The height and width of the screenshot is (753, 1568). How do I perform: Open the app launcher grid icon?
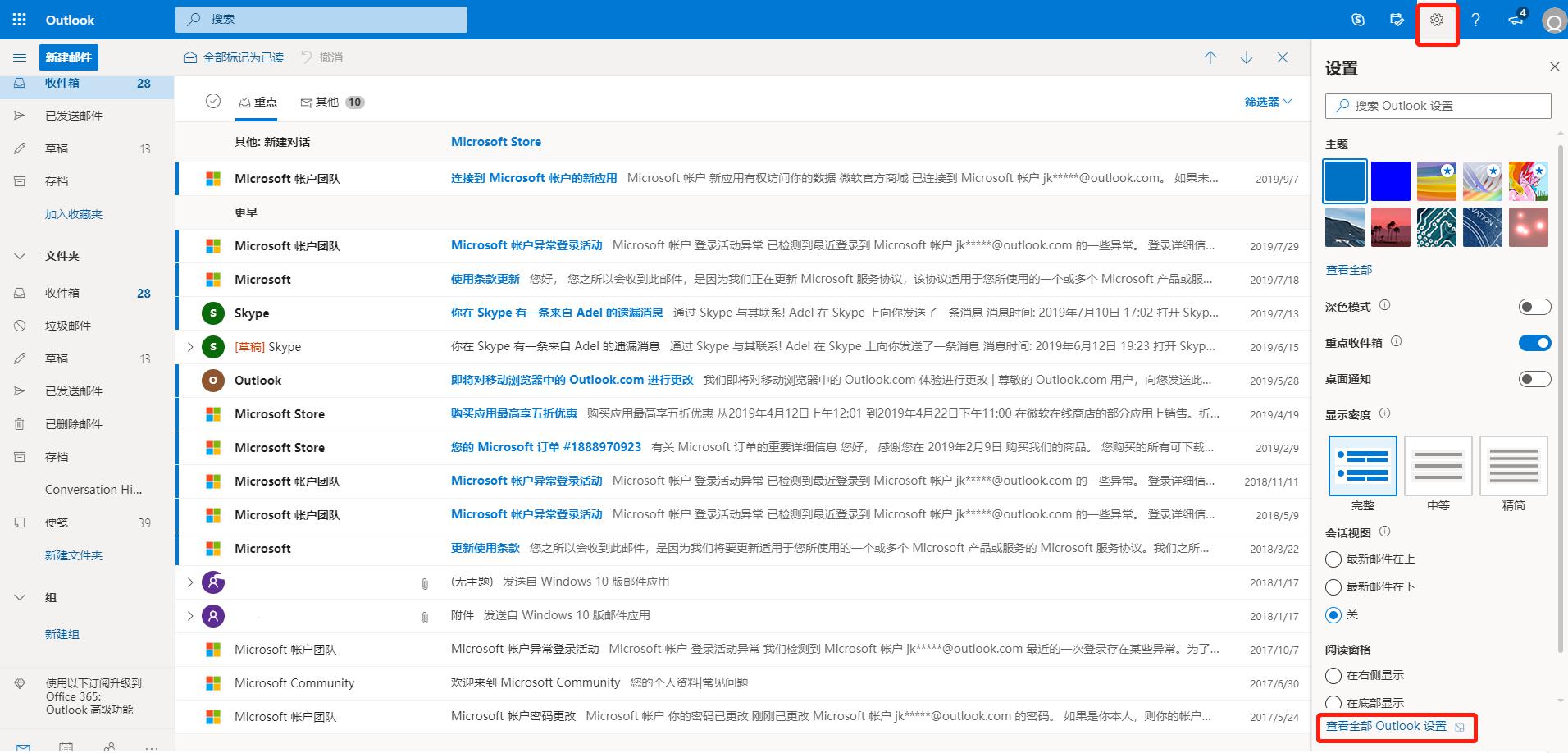[19, 20]
